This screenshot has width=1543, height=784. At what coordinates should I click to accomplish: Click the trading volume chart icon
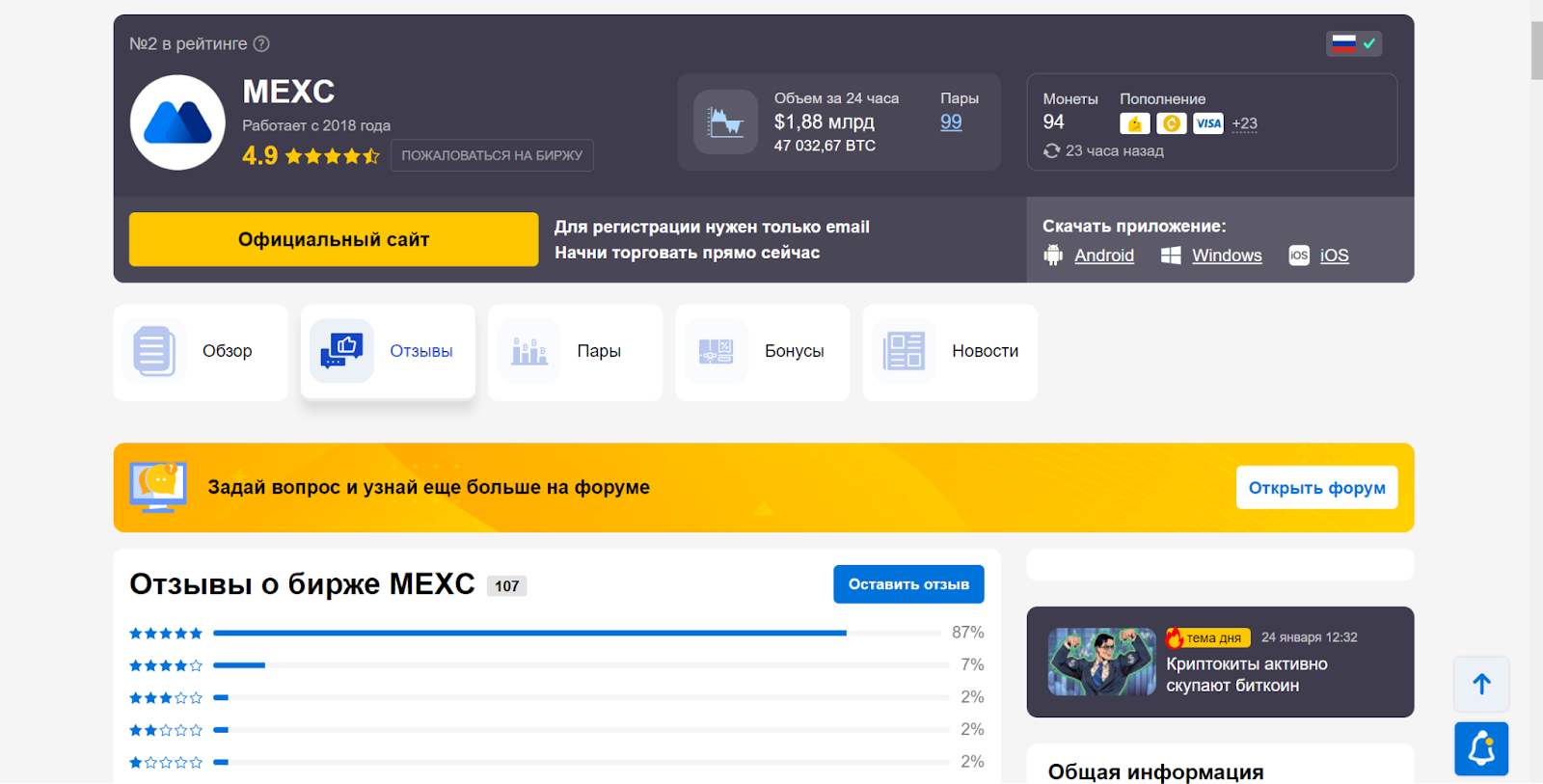coord(725,122)
